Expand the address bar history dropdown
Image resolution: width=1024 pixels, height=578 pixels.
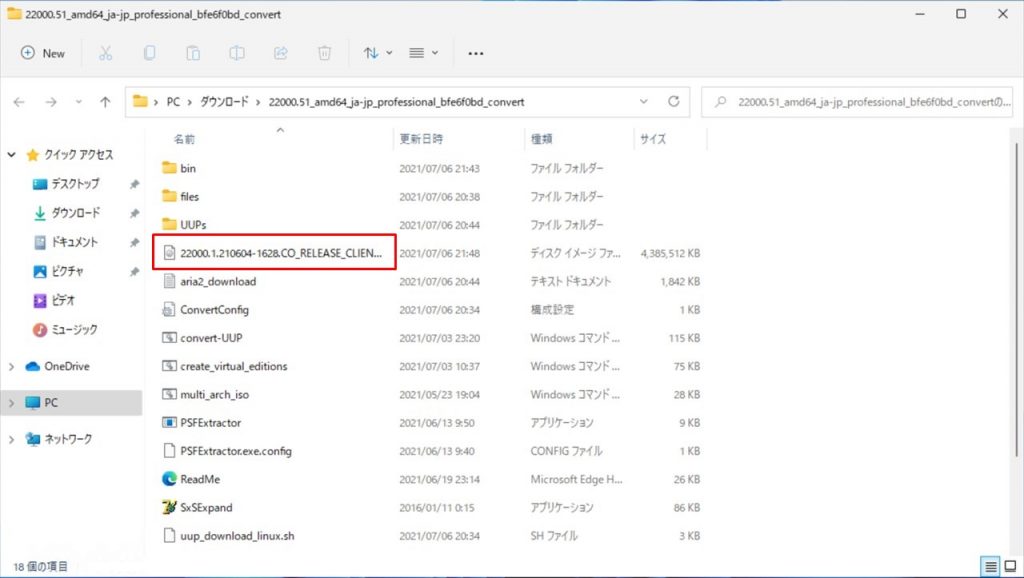pyautogui.click(x=643, y=102)
